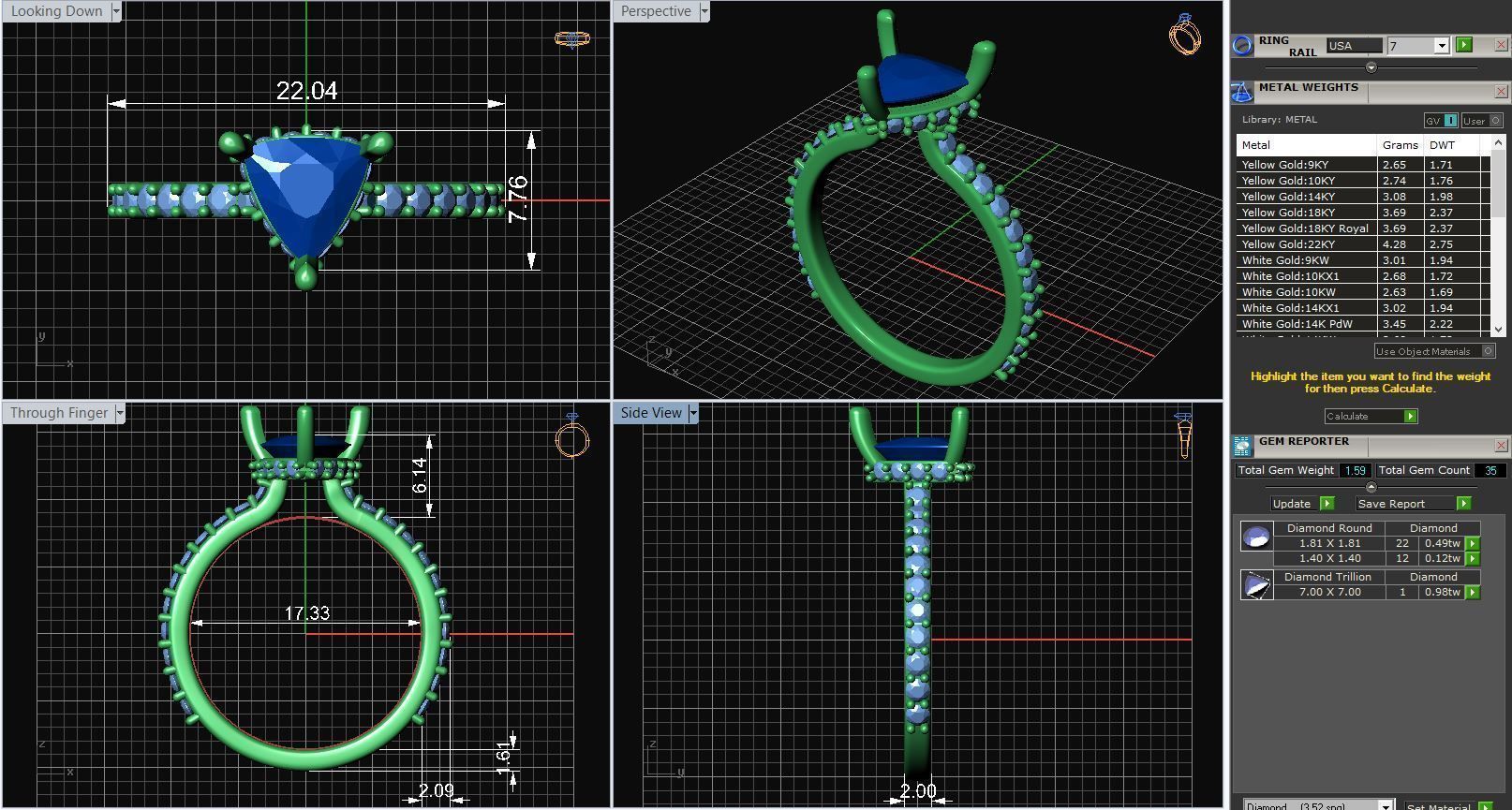Click Side View viewport ring orientation icon
This screenshot has height=810, width=1512.
tap(1183, 435)
